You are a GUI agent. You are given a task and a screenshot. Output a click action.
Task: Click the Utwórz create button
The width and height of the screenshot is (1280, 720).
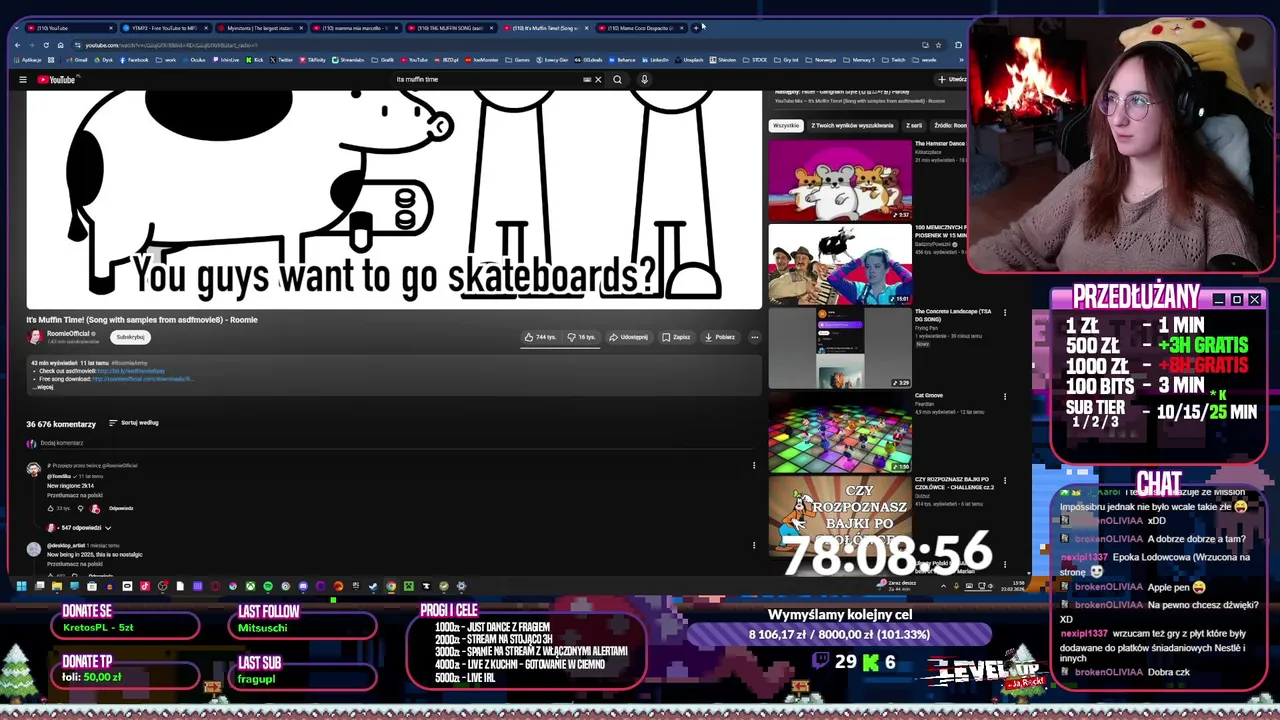[950, 79]
